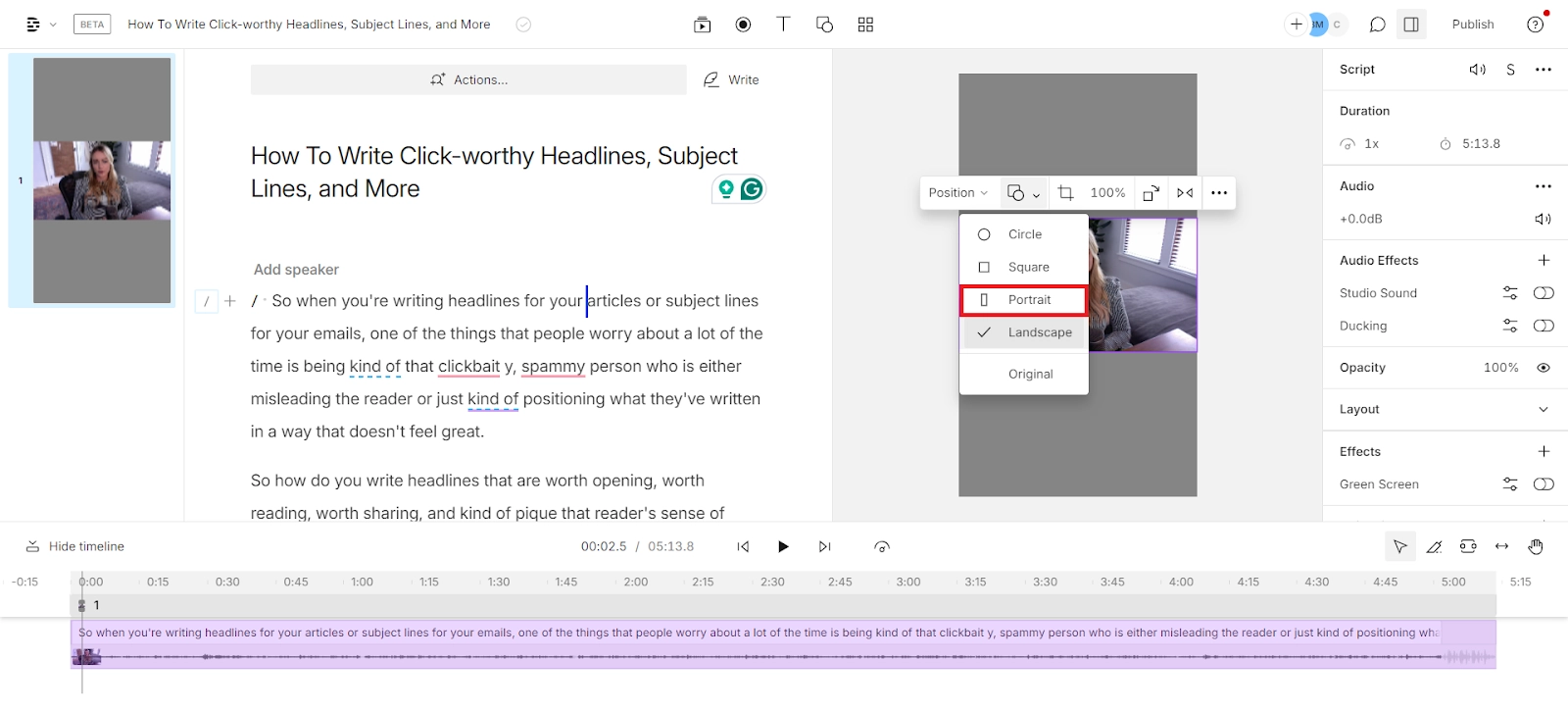Select the arrow pointer tool in timeline

point(1400,547)
